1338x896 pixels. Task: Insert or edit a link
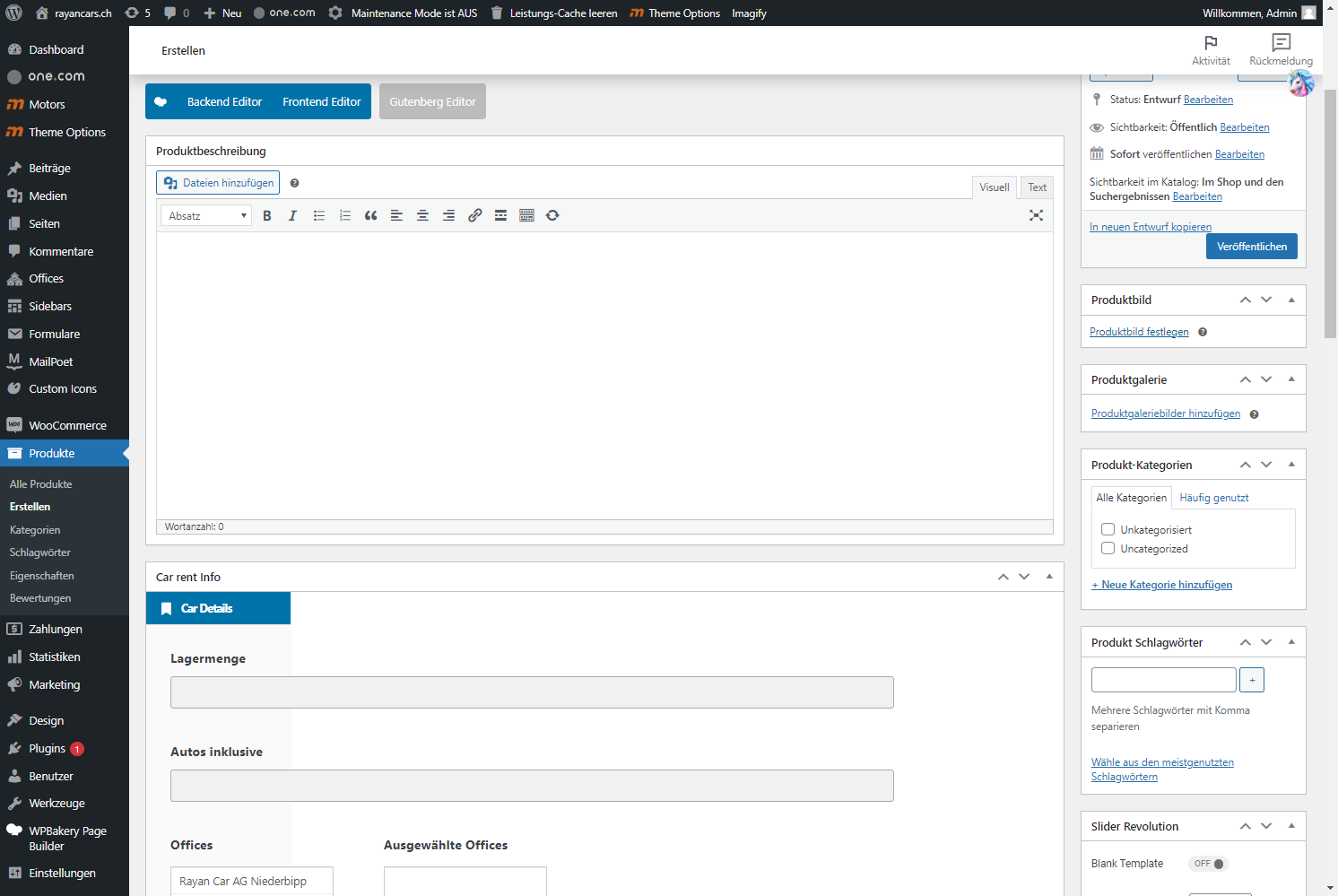pos(474,215)
